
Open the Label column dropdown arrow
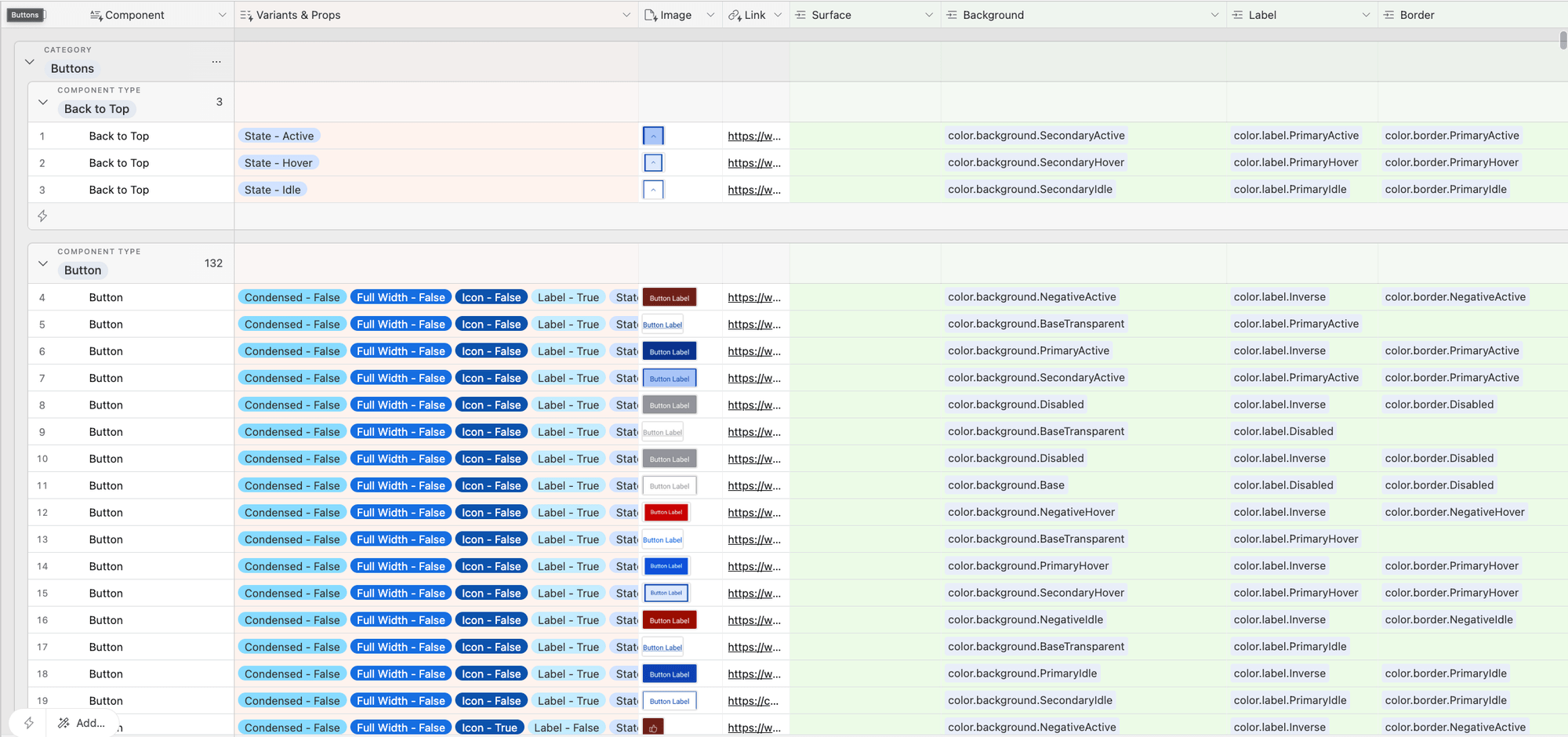(1366, 15)
